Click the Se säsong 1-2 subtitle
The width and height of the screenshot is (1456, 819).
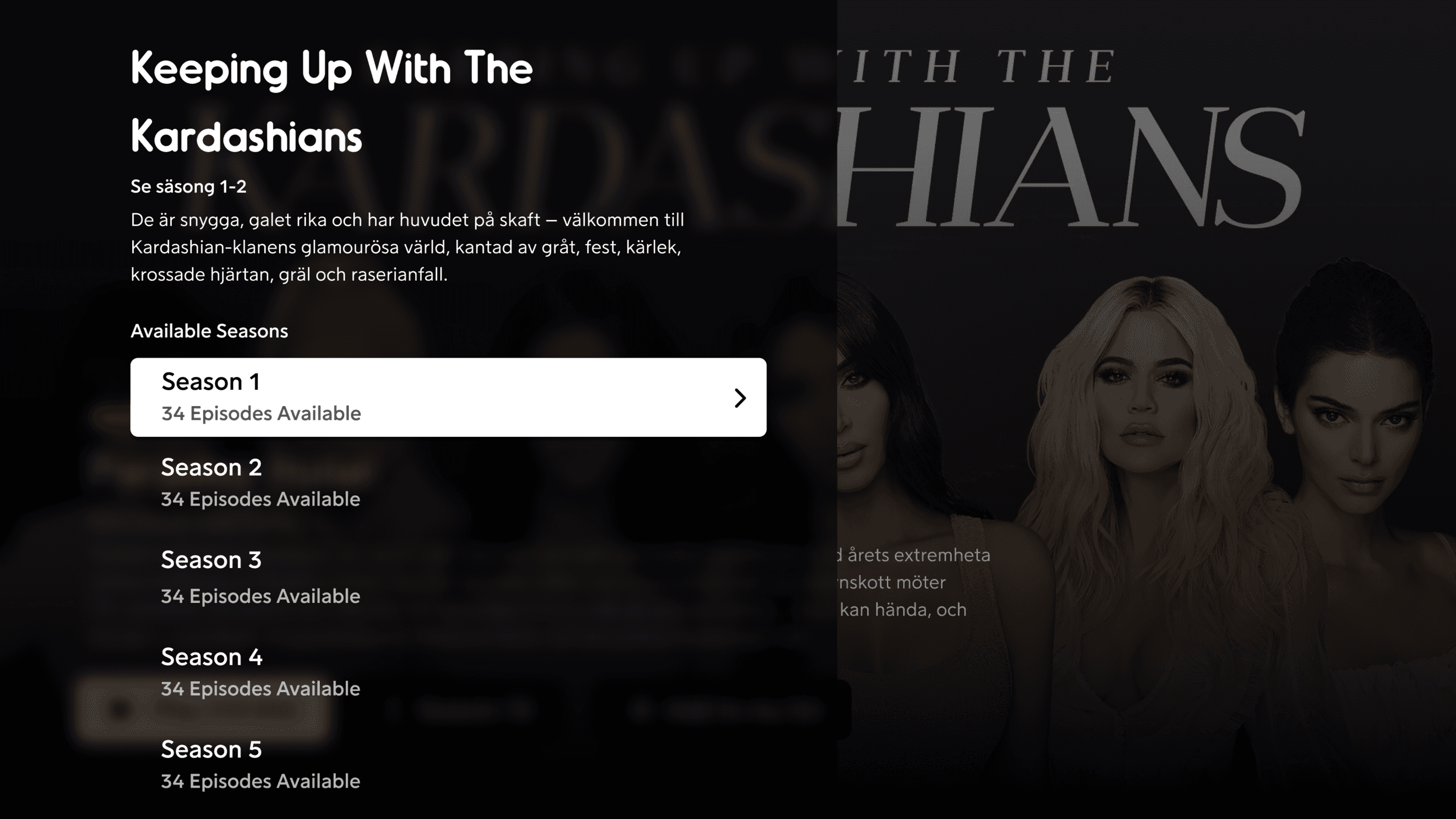pyautogui.click(x=188, y=186)
